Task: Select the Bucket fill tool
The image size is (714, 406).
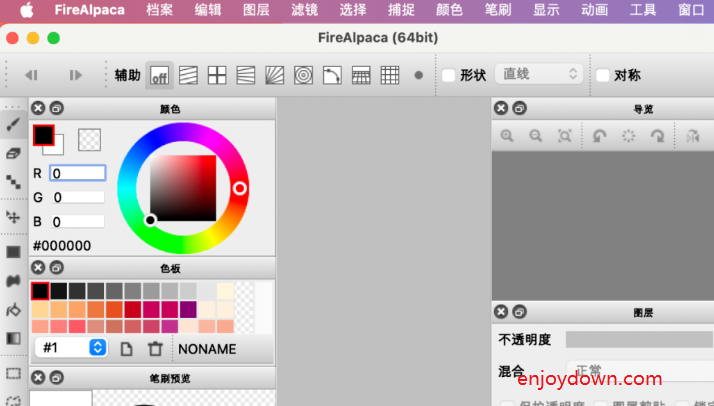Action: coord(13,310)
